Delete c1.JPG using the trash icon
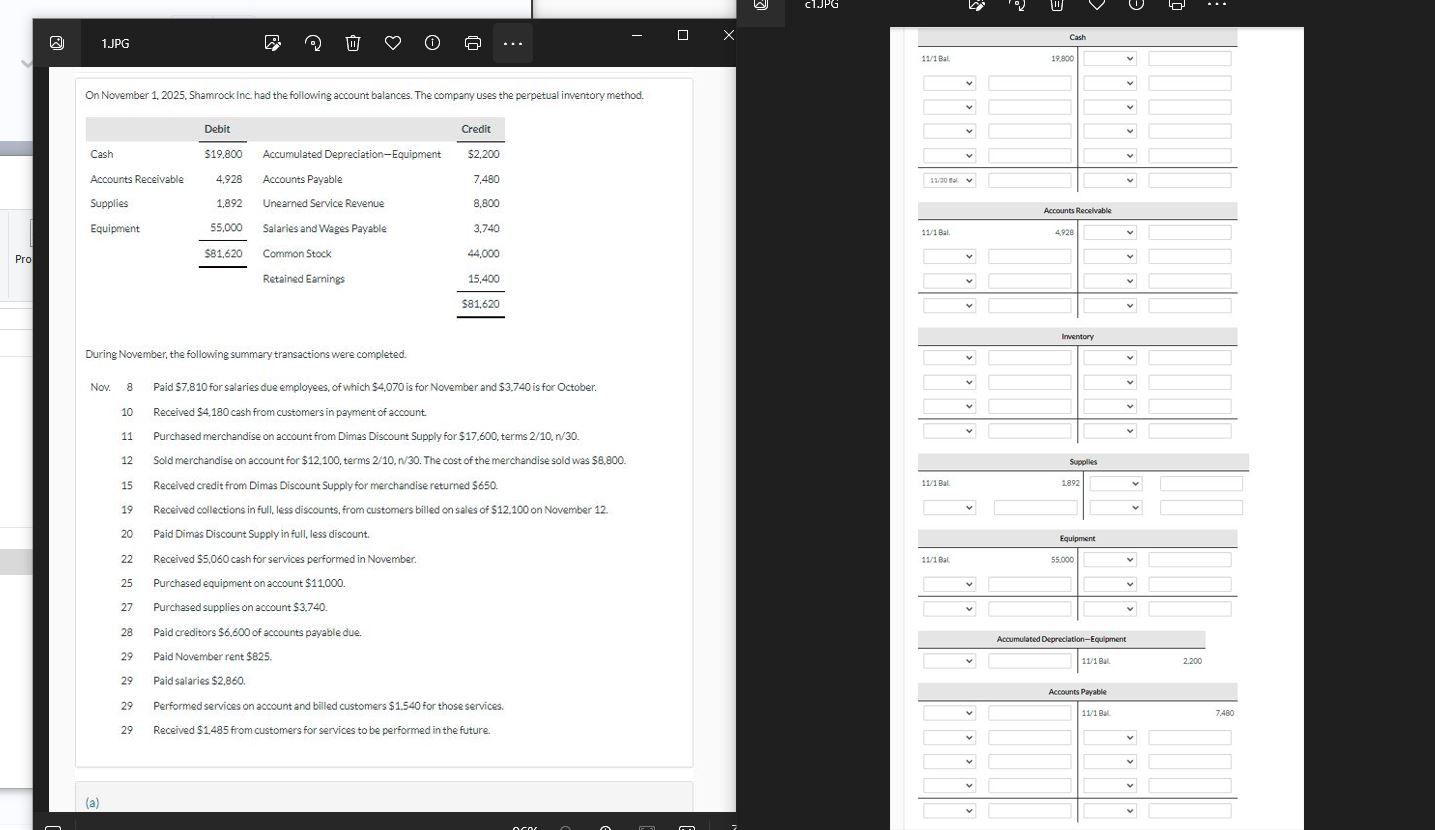This screenshot has width=1435, height=830. pyautogui.click(x=1056, y=6)
